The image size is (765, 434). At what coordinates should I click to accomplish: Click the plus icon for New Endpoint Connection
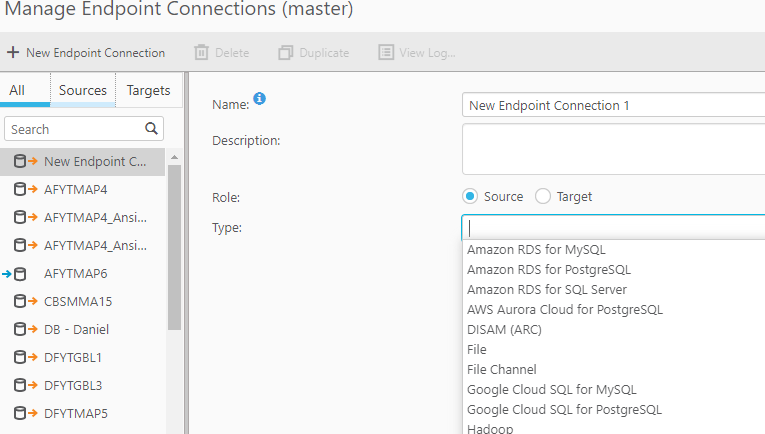click(x=13, y=53)
